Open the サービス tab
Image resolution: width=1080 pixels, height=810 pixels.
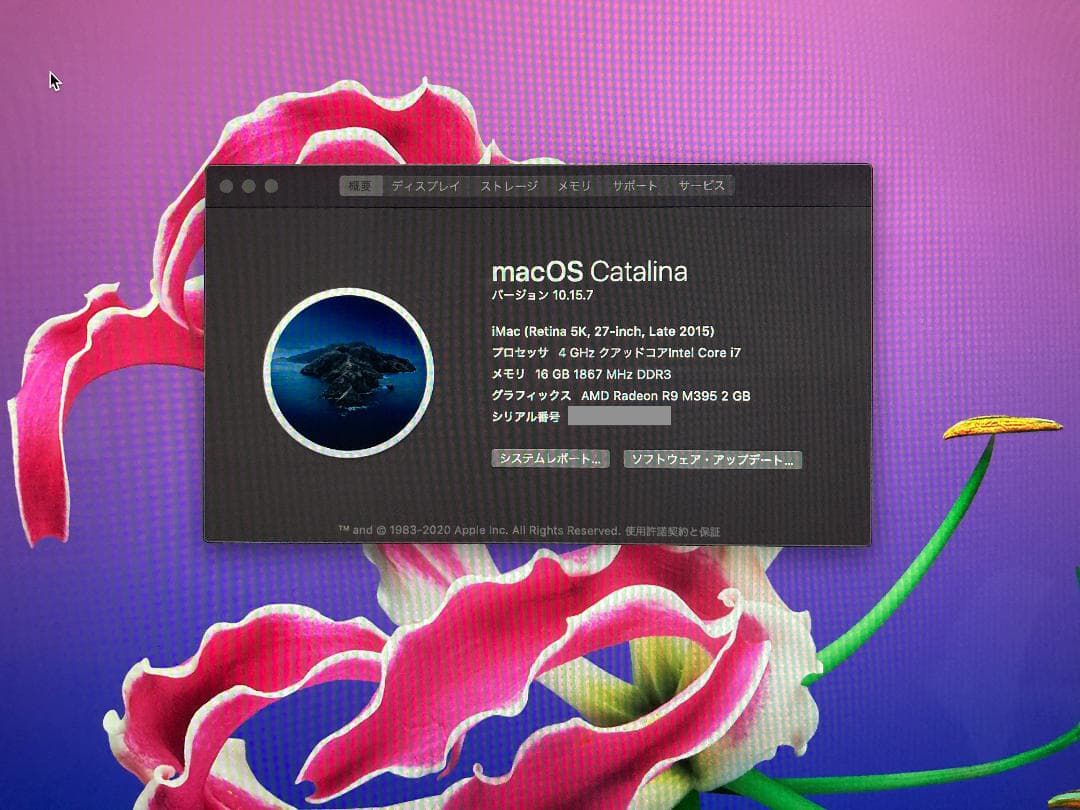pyautogui.click(x=700, y=186)
